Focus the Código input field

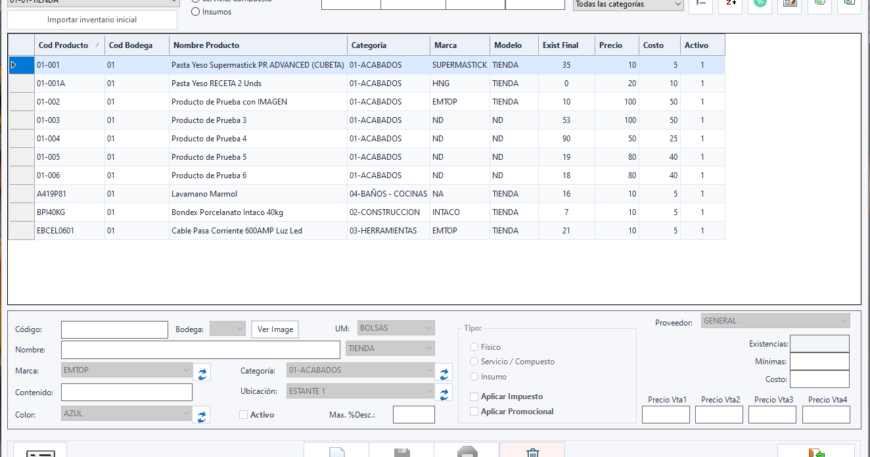pos(114,329)
